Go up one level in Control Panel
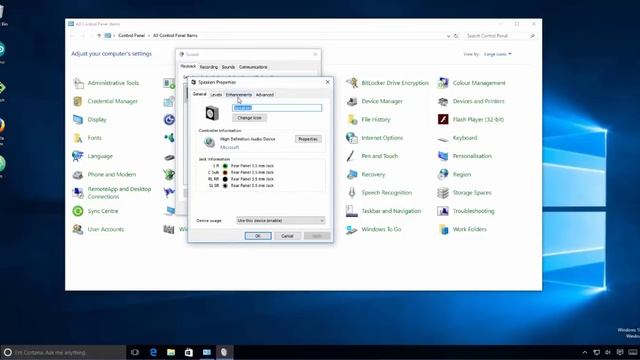640x360 pixels. point(99,36)
